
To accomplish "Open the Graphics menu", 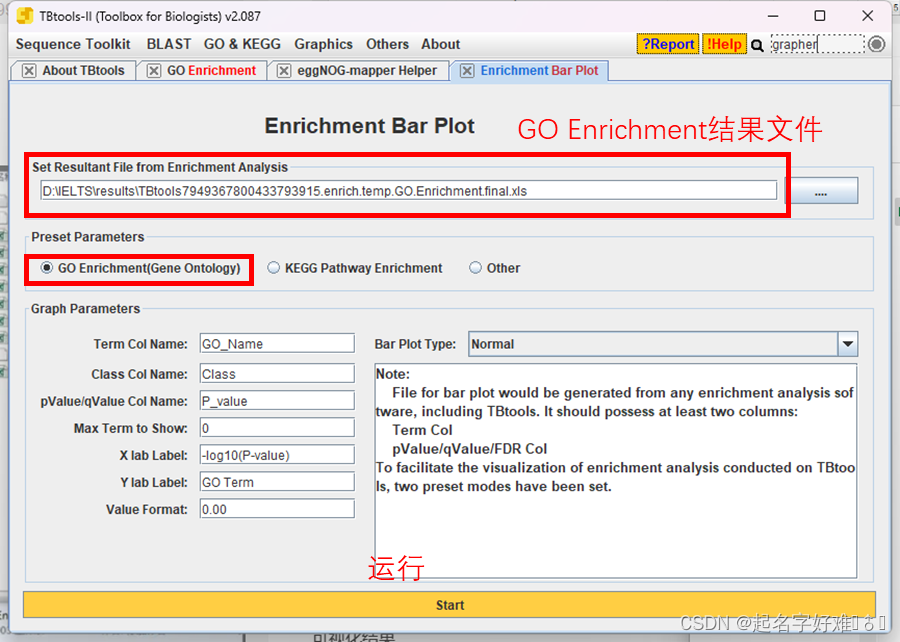I will 323,44.
